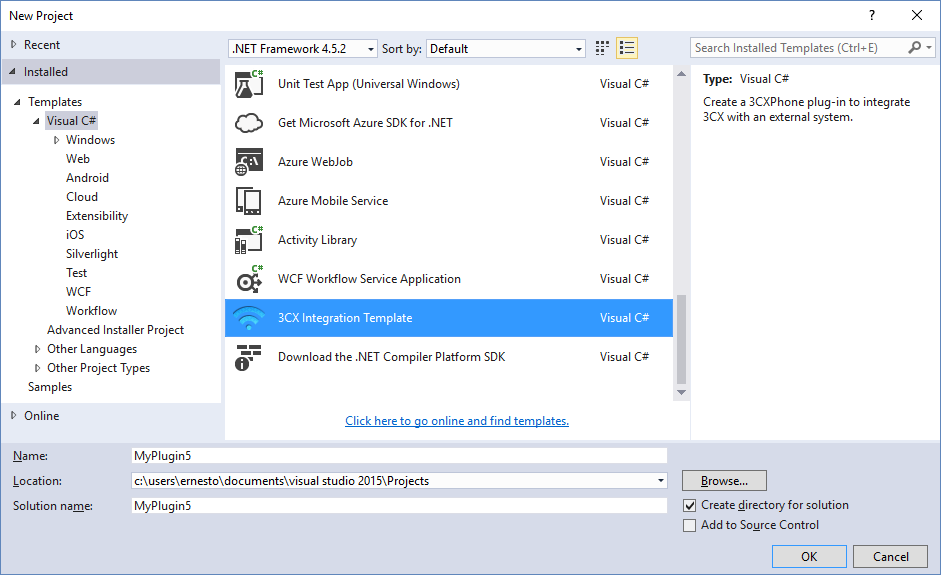941x575 pixels.
Task: Click the Name input field
Action: 399,456
